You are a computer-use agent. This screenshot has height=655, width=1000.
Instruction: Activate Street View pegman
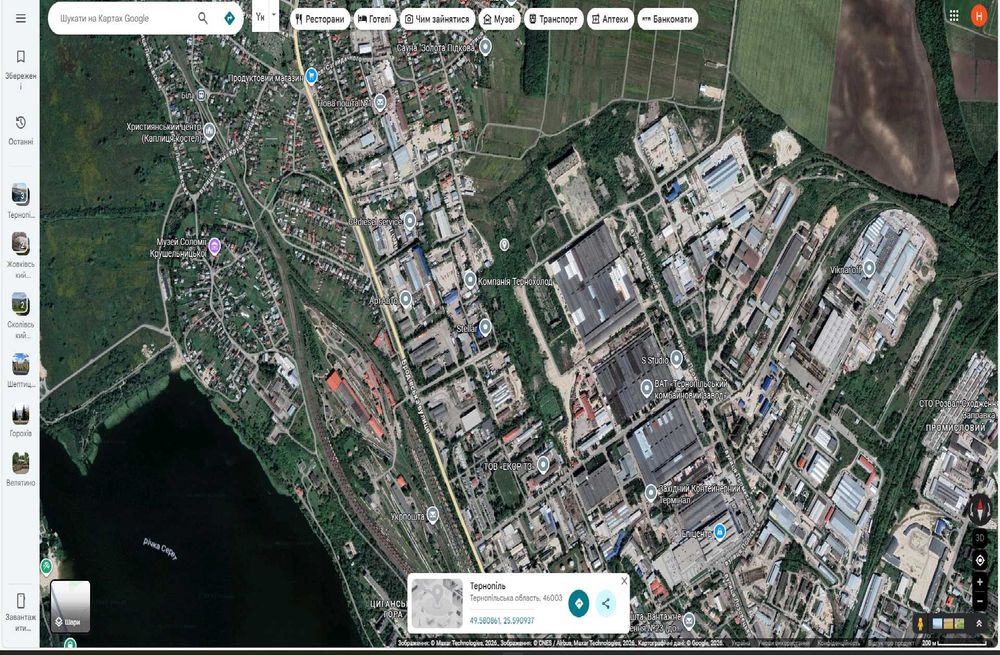click(x=920, y=623)
